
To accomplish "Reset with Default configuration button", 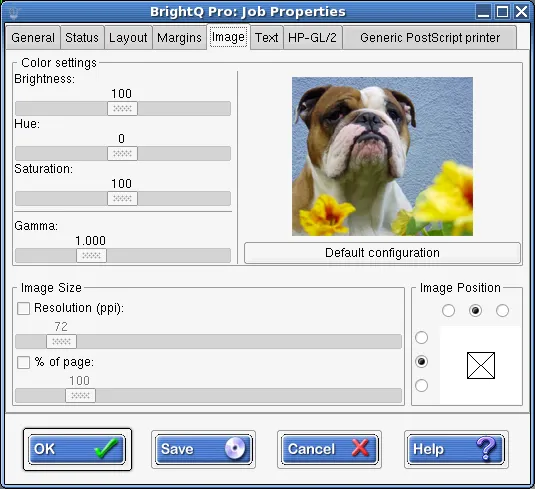I will point(382,253).
